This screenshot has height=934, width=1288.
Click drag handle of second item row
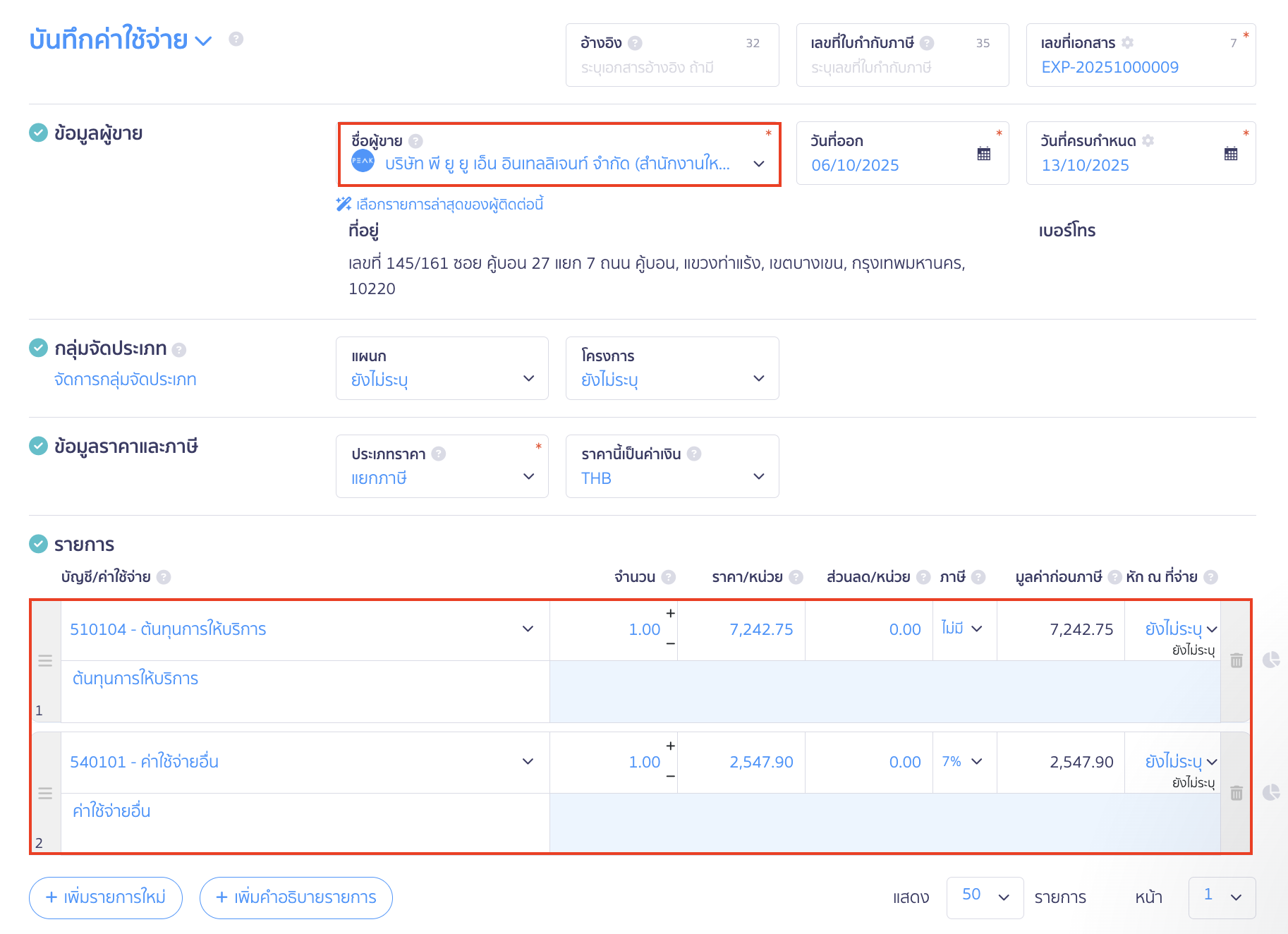(45, 793)
